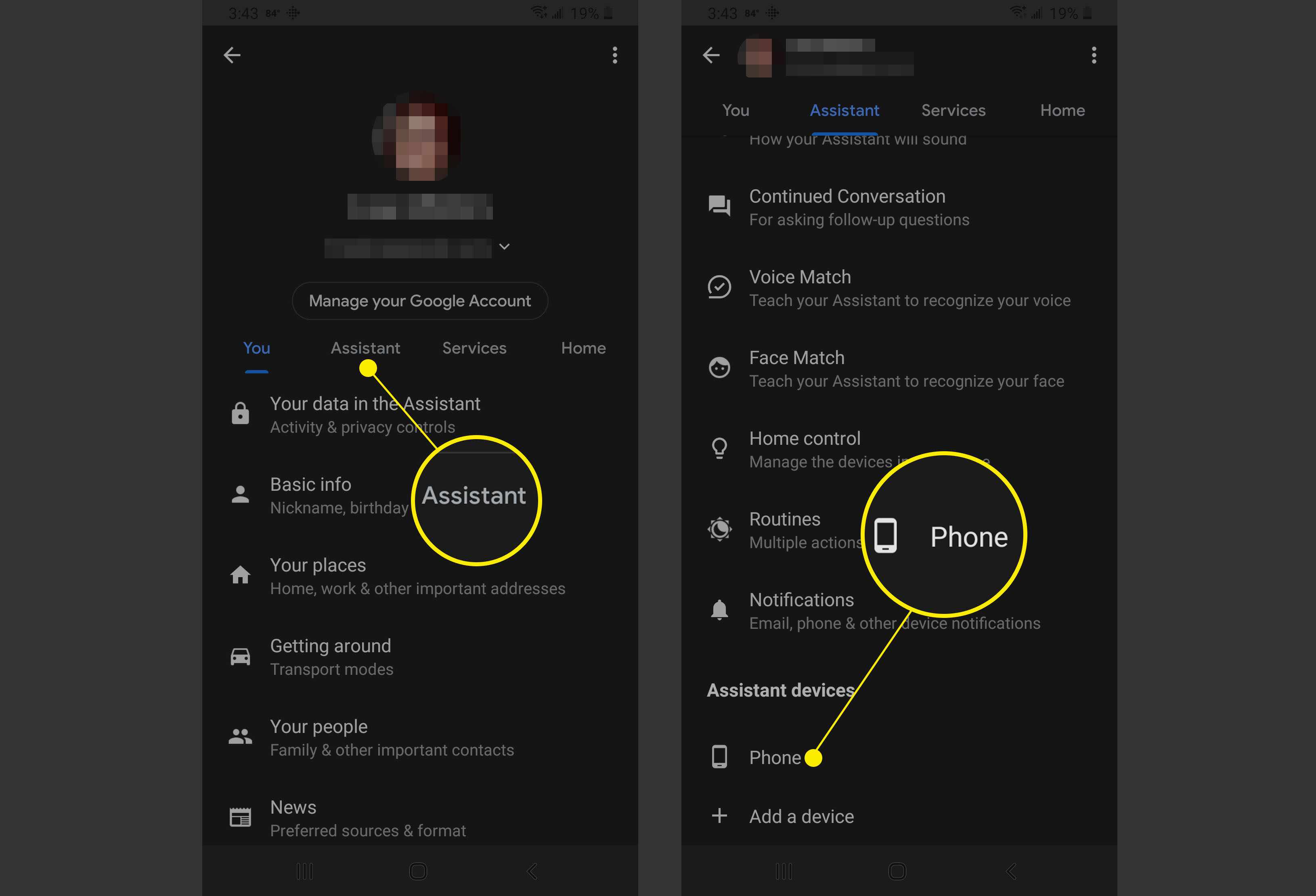Tap the car icon beside Getting around
This screenshot has width=1316, height=896.
click(240, 657)
